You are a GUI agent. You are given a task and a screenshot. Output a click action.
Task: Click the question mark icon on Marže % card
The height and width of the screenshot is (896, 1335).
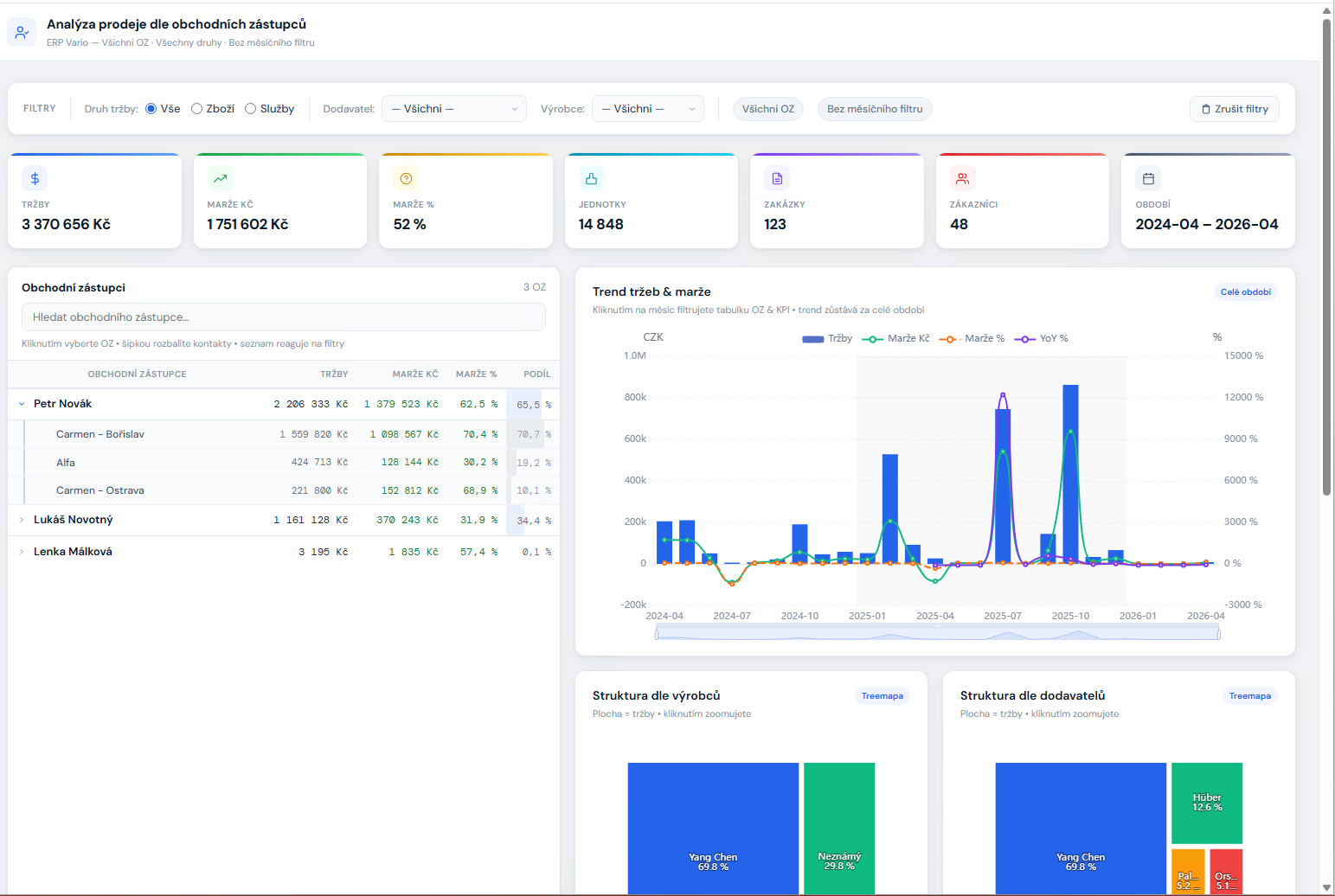[406, 178]
